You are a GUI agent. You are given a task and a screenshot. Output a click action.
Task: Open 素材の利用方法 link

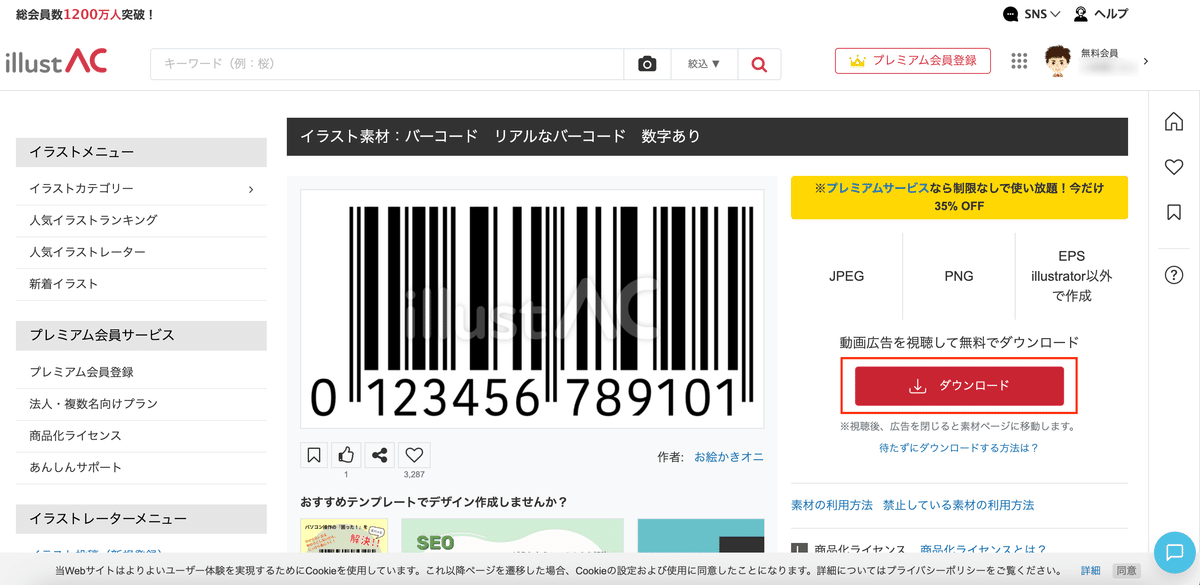pyautogui.click(x=832, y=505)
